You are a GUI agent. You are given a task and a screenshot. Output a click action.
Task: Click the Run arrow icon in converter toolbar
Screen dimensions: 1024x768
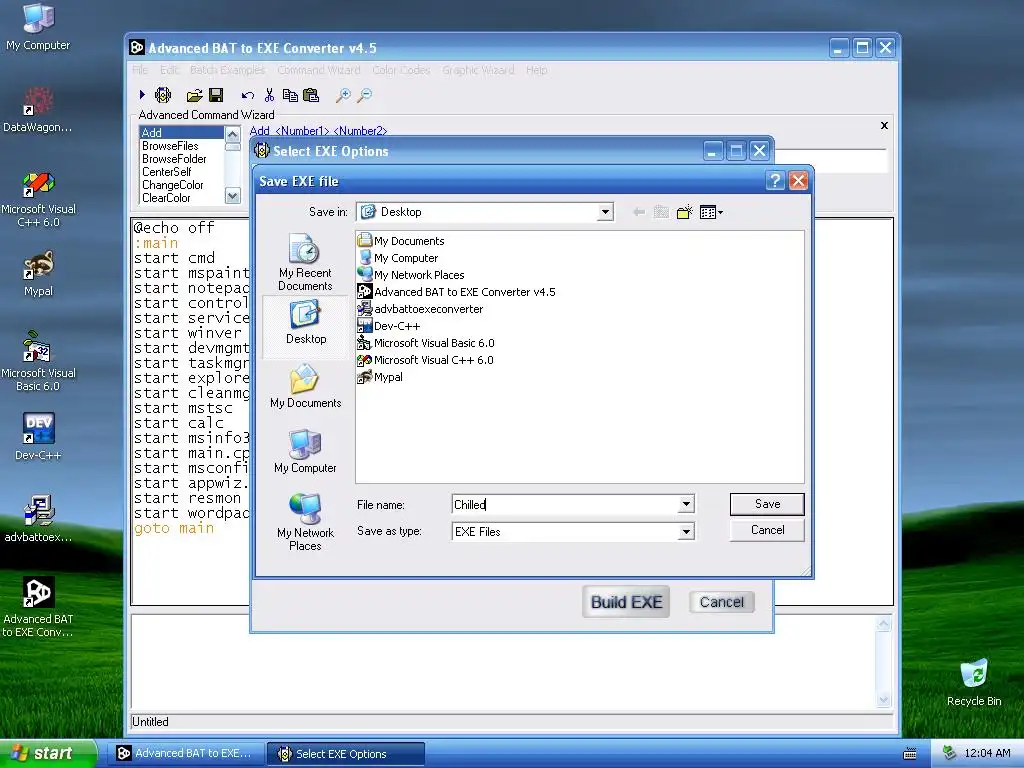click(142, 95)
